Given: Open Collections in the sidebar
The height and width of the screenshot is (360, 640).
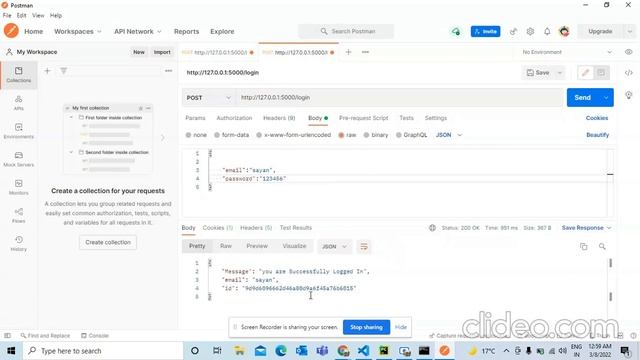Looking at the screenshot, I should 19,75.
